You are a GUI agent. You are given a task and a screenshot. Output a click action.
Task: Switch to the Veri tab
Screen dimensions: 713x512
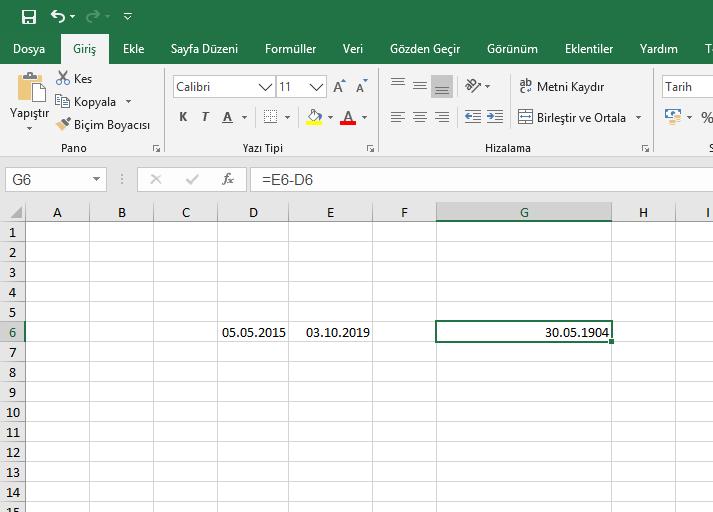(353, 49)
